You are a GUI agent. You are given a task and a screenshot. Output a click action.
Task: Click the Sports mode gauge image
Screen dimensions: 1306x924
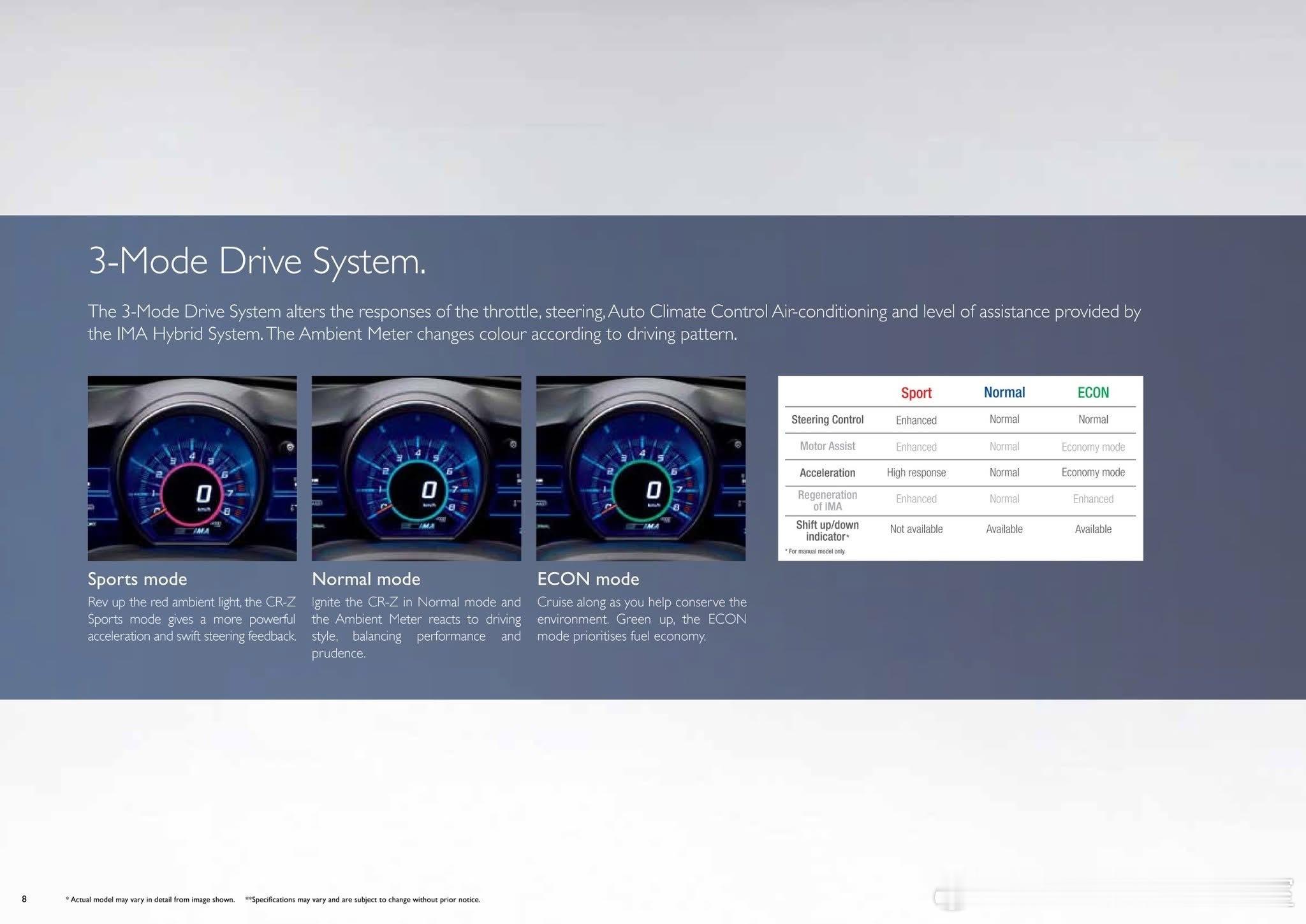[x=192, y=468]
